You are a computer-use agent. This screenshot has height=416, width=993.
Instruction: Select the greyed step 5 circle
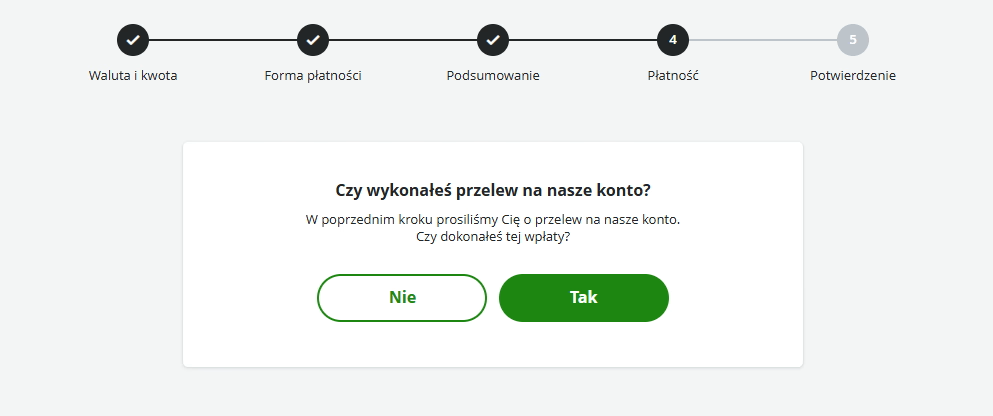point(853,40)
